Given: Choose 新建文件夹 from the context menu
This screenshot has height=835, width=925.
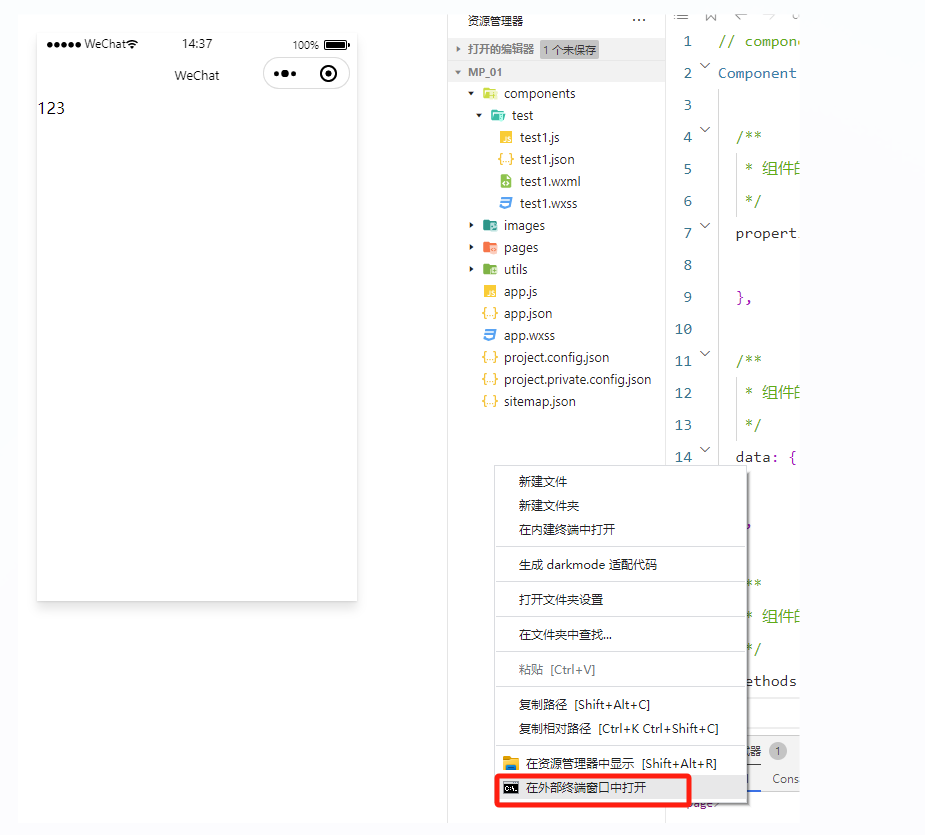Looking at the screenshot, I should [621, 506].
